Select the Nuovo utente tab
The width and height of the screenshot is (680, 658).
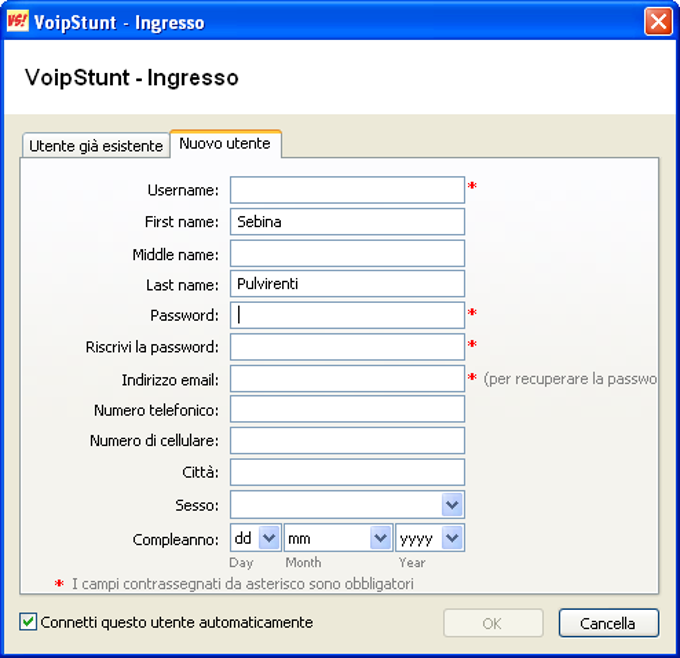coord(226,144)
